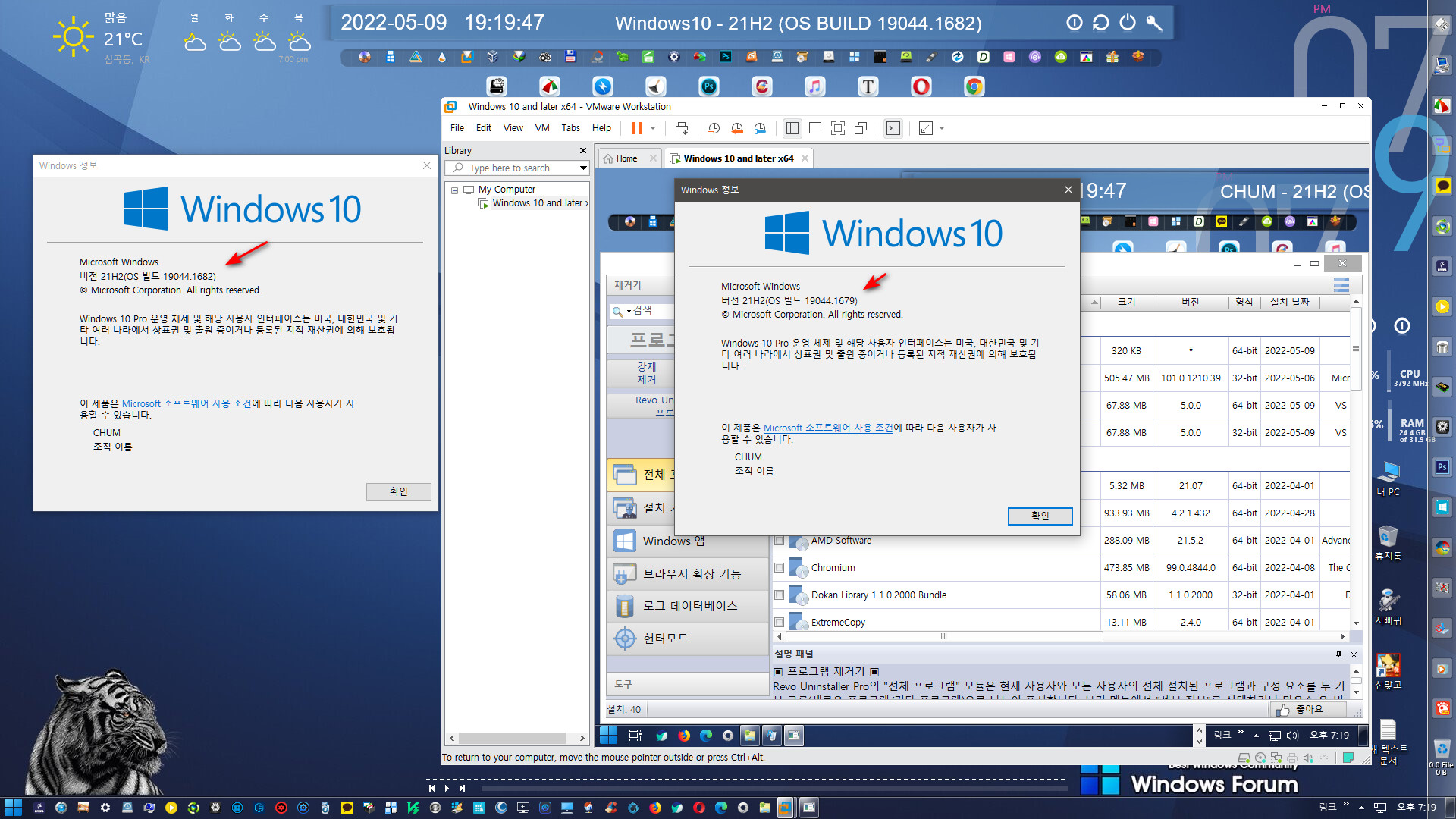
Task: Click the stretch guest display icon
Action: (x=926, y=128)
